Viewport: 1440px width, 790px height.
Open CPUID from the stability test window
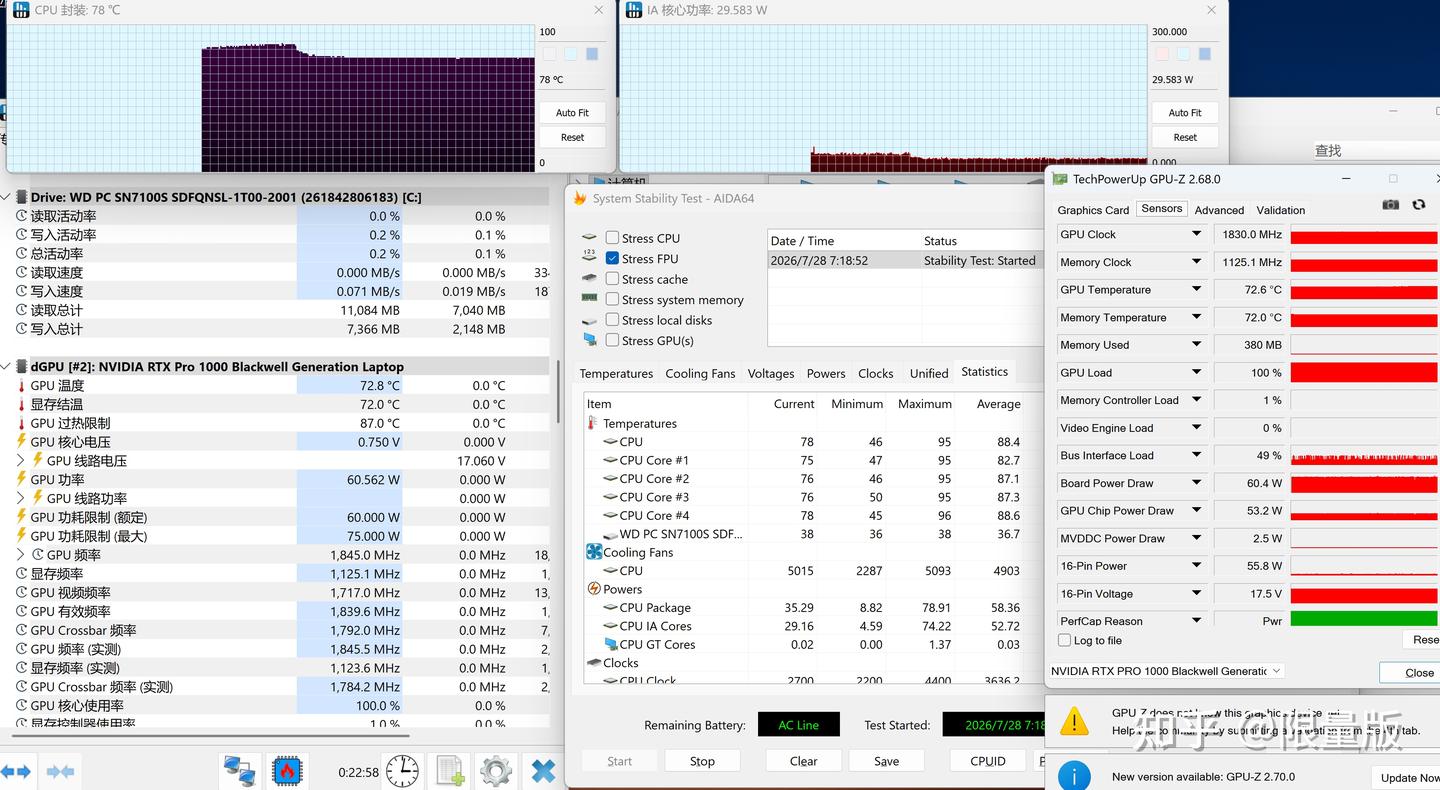pyautogui.click(x=988, y=761)
